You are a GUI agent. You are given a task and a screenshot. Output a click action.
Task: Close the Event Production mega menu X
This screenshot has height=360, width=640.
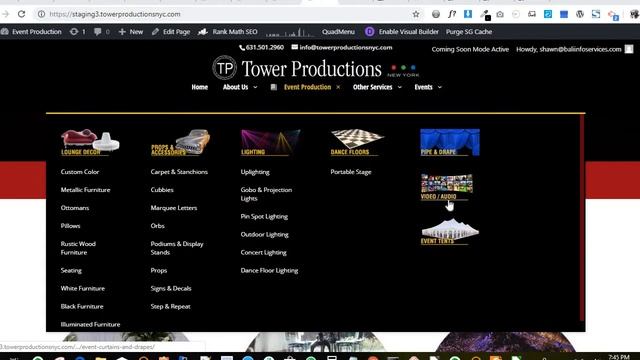pyautogui.click(x=338, y=87)
